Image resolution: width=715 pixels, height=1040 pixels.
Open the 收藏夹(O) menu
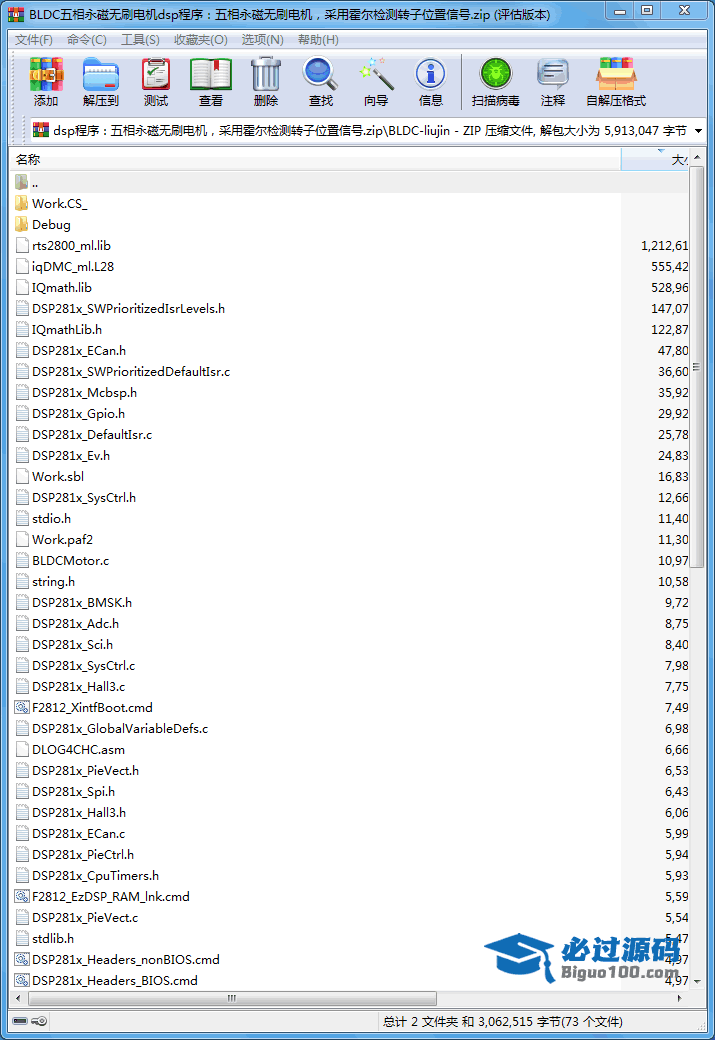200,40
